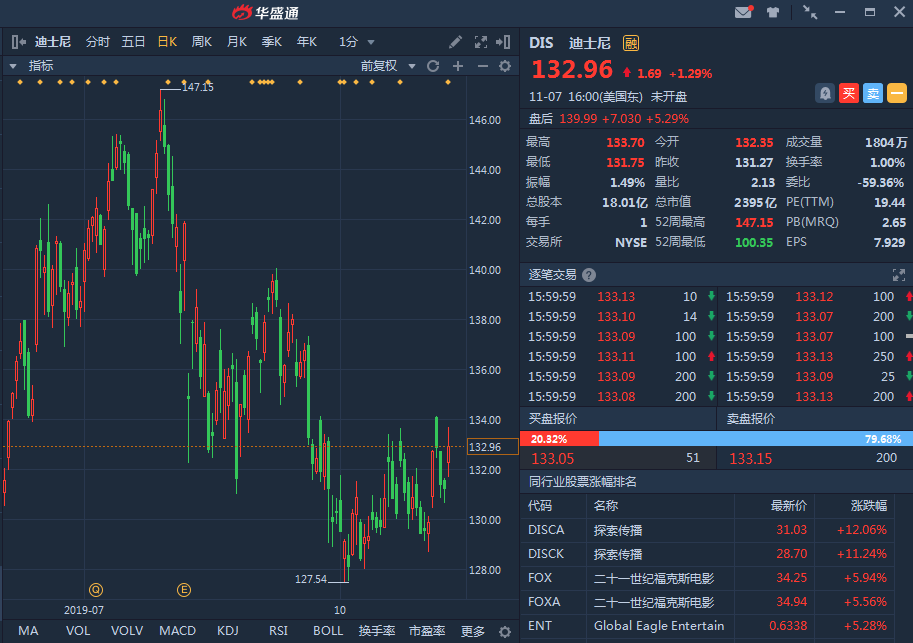Open the mail messages icon
The width and height of the screenshot is (913, 643).
pyautogui.click(x=744, y=12)
